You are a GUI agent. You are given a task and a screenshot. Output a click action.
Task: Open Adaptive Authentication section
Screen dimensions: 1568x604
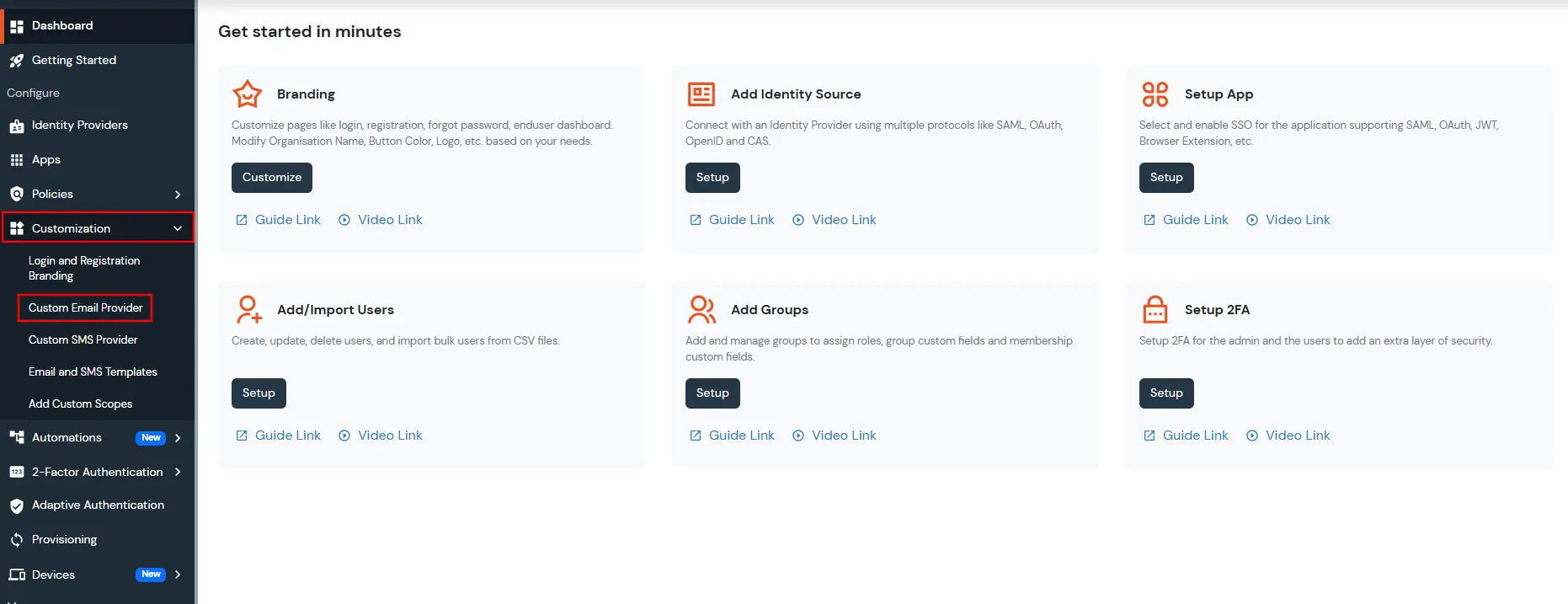[x=98, y=505]
